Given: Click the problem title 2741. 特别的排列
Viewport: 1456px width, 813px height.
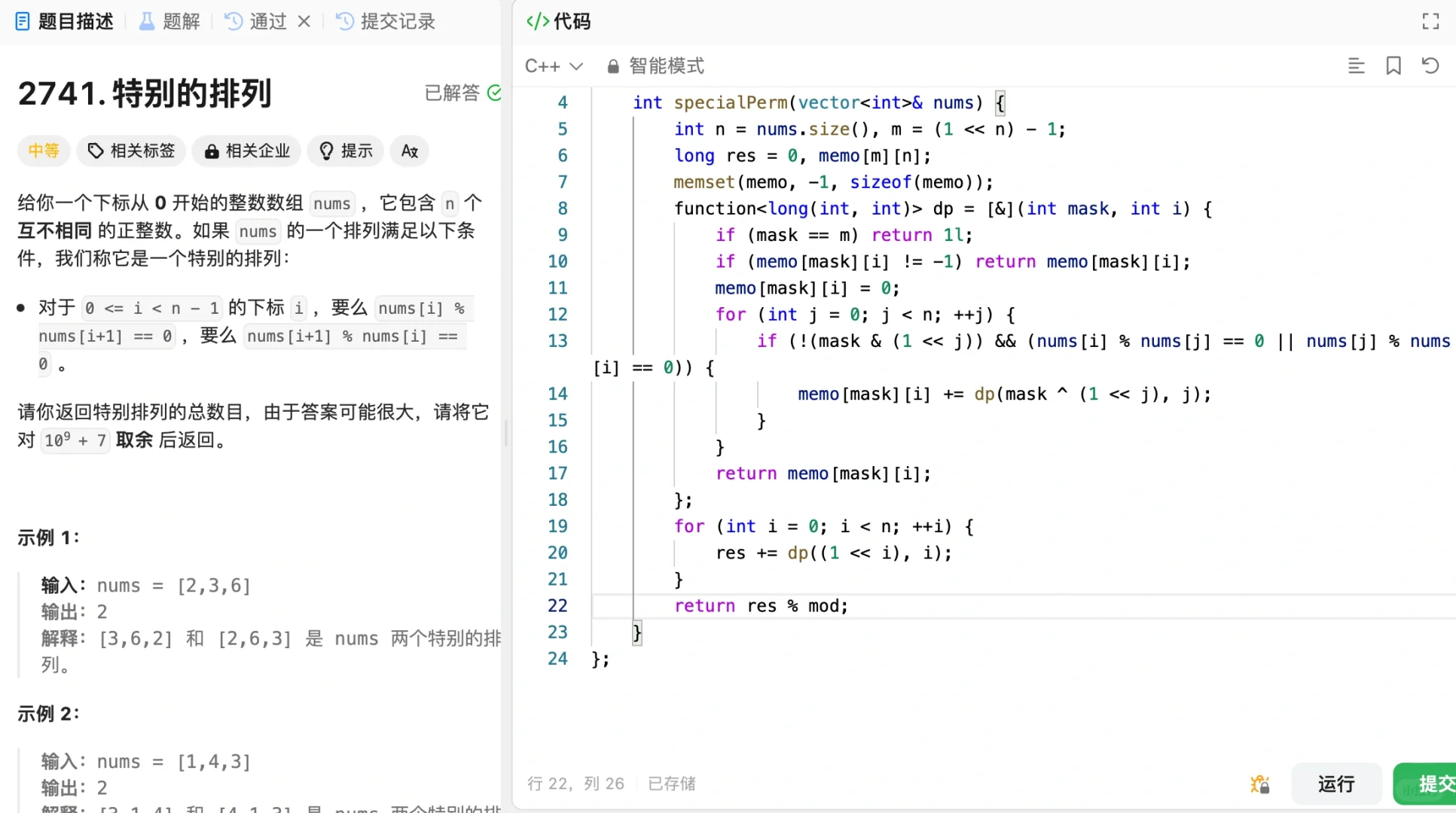Looking at the screenshot, I should pos(144,93).
